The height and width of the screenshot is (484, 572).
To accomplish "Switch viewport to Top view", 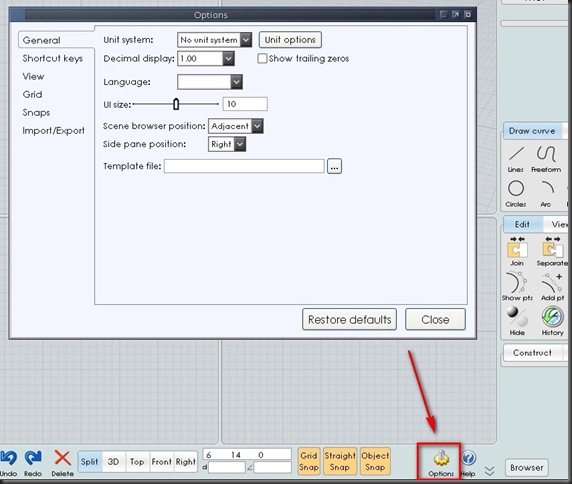I will 137,462.
